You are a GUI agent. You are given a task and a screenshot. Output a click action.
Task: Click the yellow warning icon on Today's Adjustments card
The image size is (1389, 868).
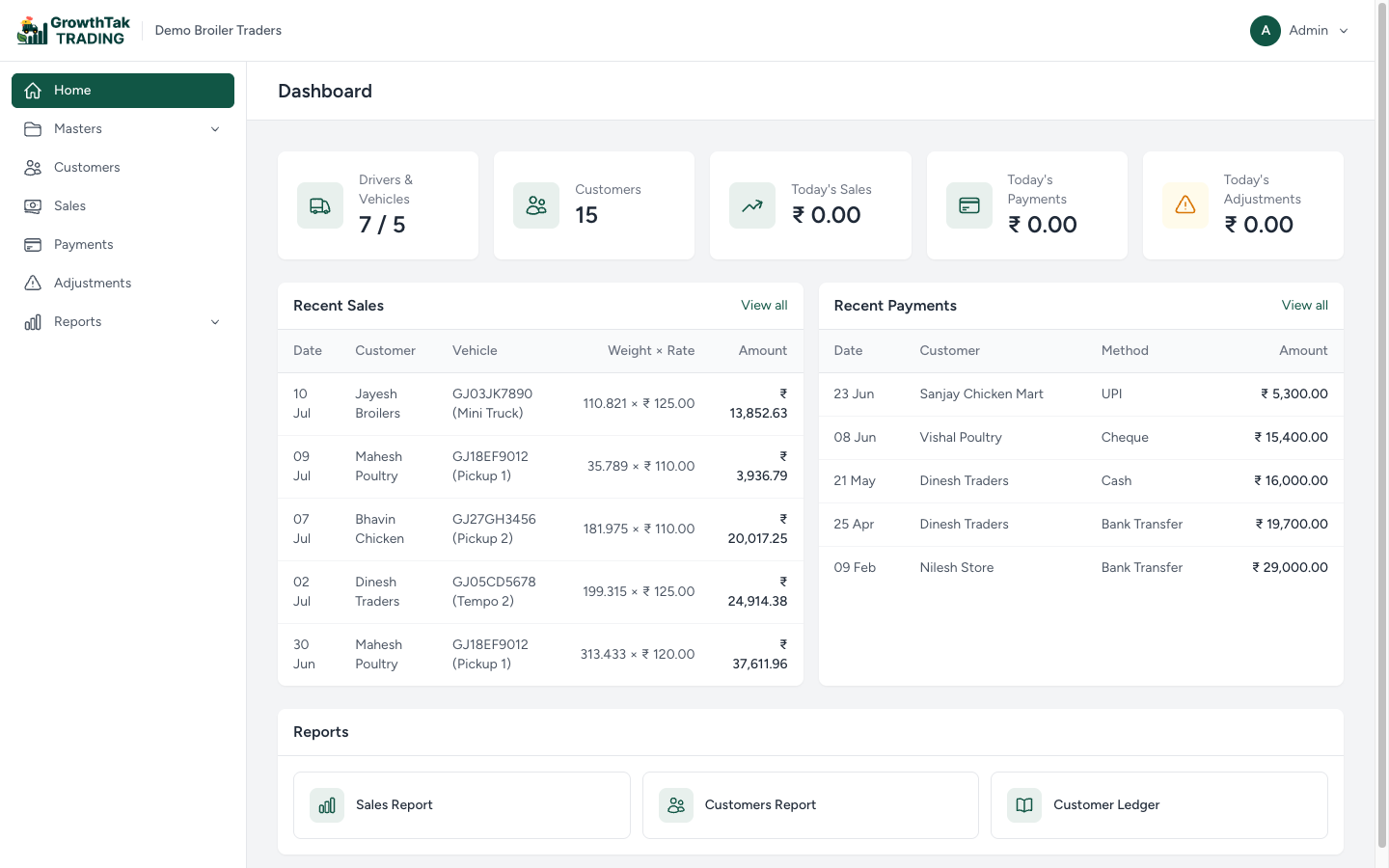1185,205
